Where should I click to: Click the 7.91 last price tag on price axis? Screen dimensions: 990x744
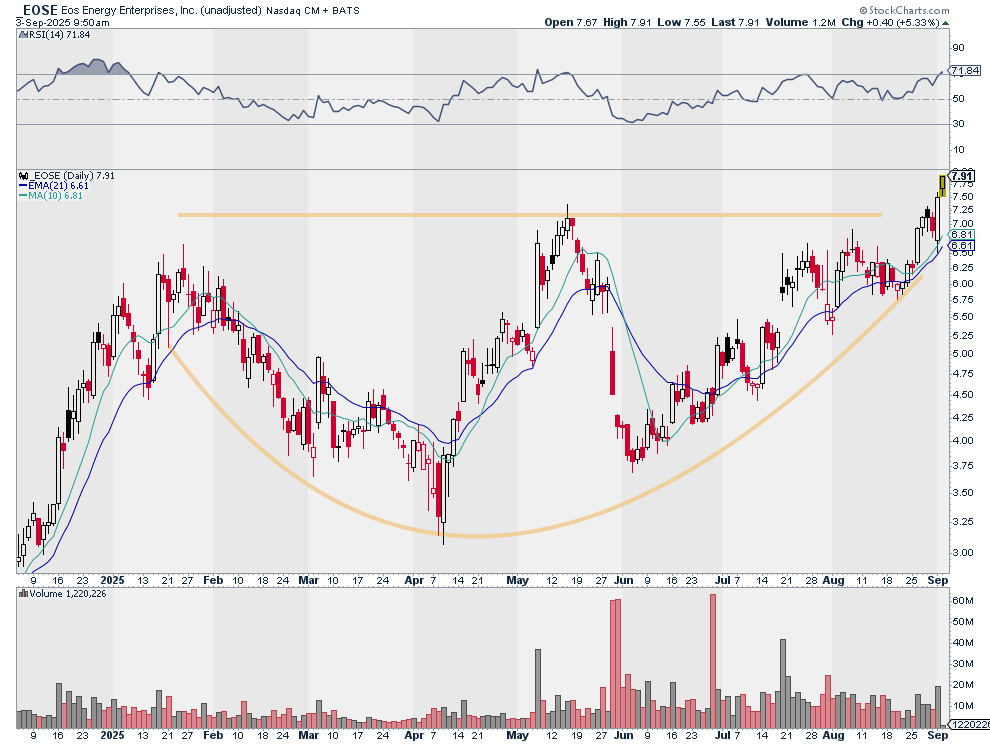963,176
